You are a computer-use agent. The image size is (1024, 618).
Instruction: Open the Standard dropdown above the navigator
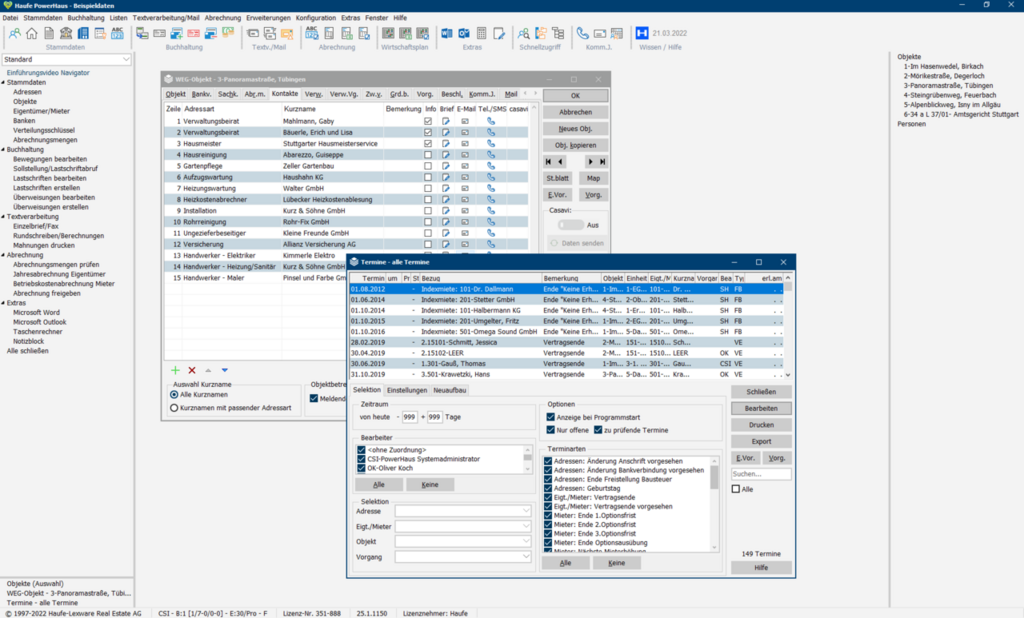[126, 59]
